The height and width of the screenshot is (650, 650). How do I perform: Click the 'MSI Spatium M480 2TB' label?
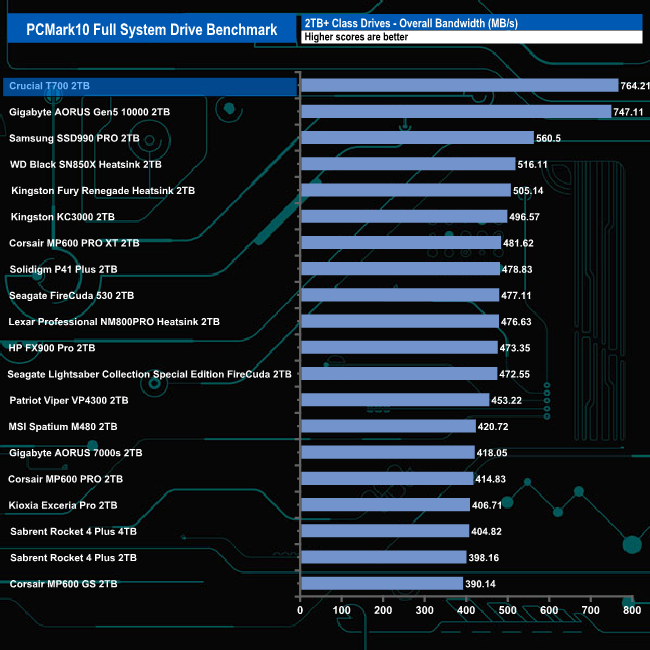coord(63,427)
